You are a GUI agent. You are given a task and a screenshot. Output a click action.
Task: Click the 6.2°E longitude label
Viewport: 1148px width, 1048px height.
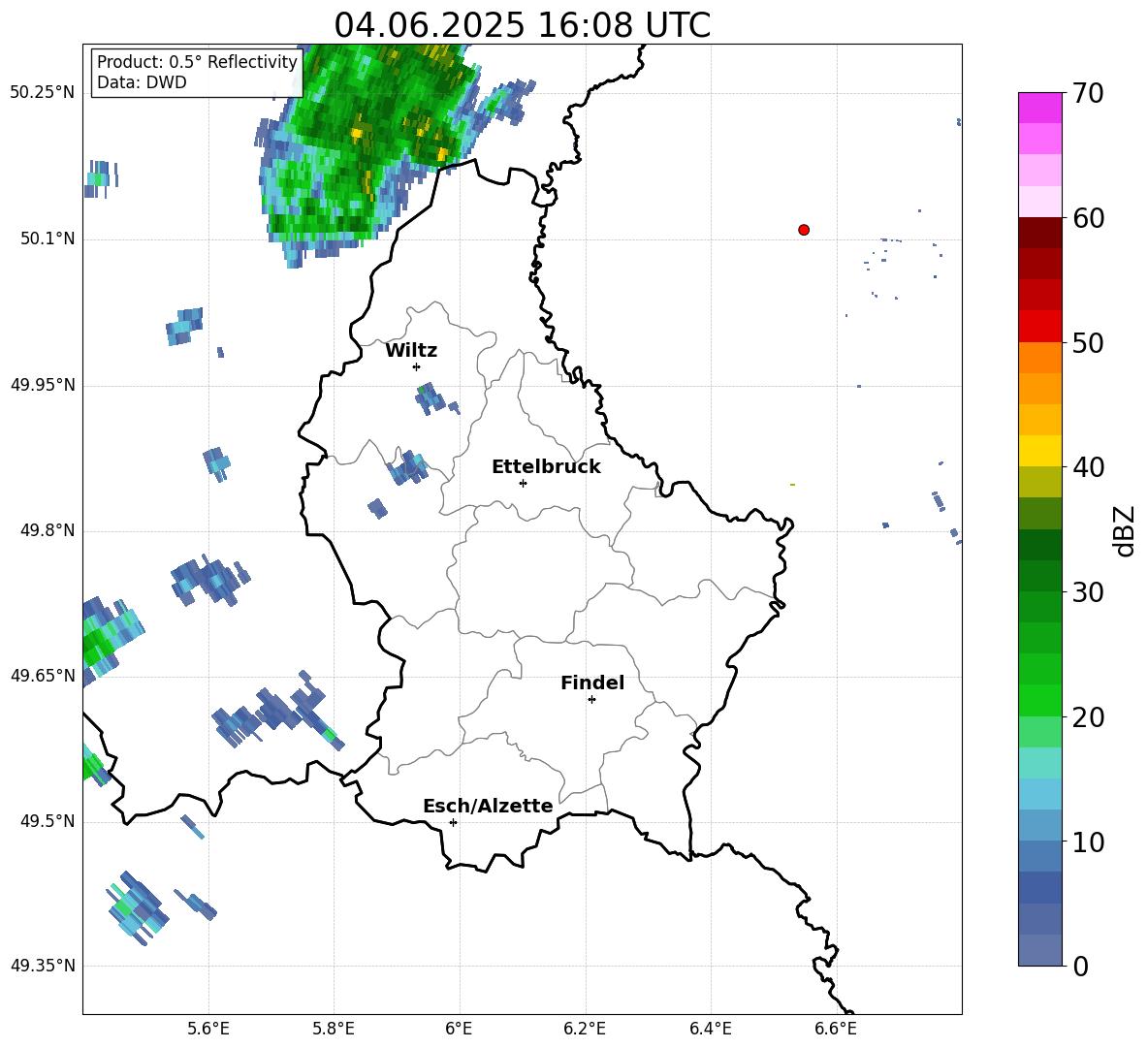[585, 1029]
